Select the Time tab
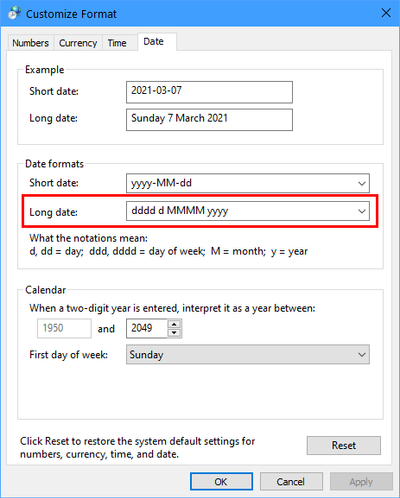The image size is (400, 498). tap(117, 43)
